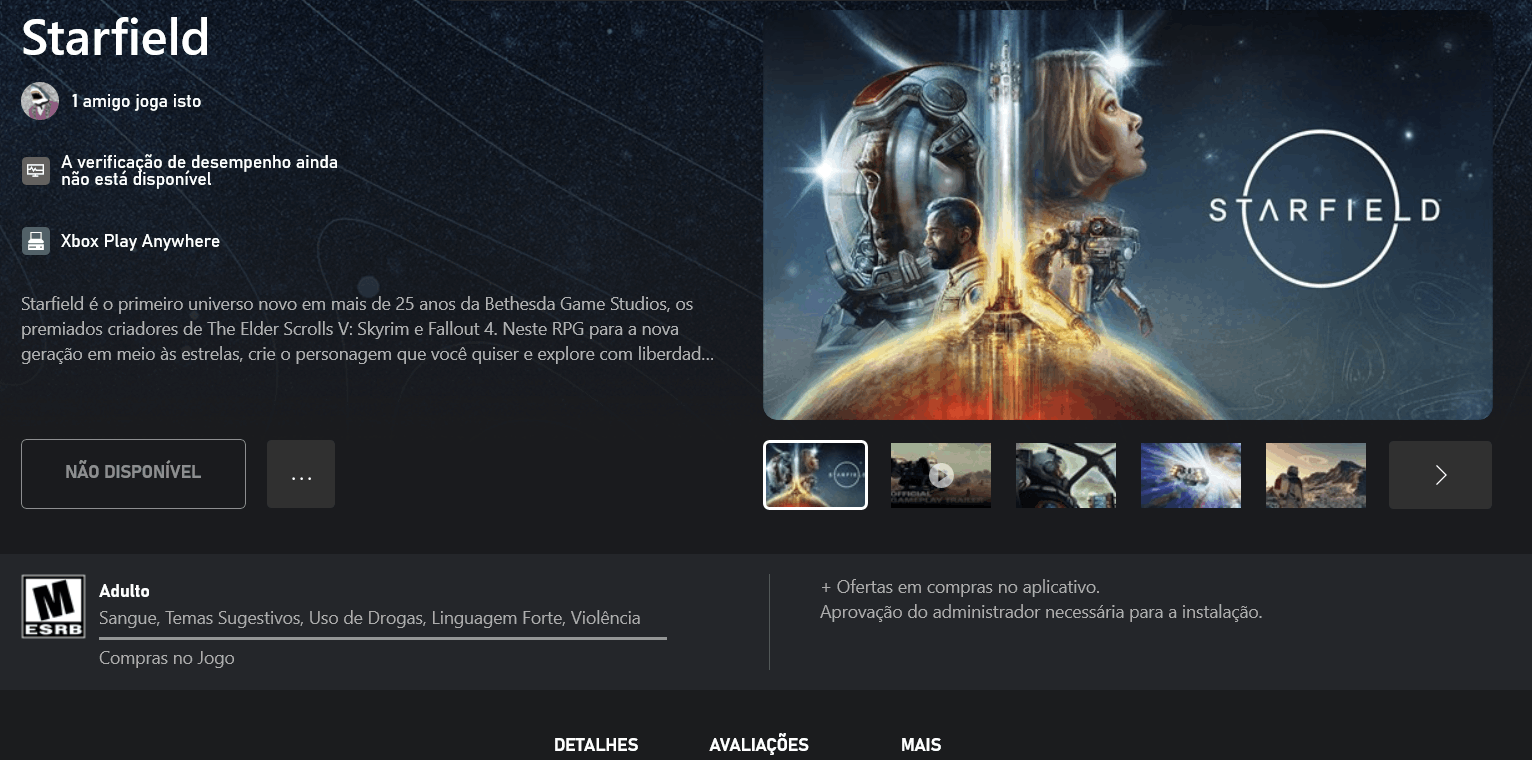Select the spaceship cockpit screenshot thumbnail
1532x760 pixels.
tap(1066, 476)
